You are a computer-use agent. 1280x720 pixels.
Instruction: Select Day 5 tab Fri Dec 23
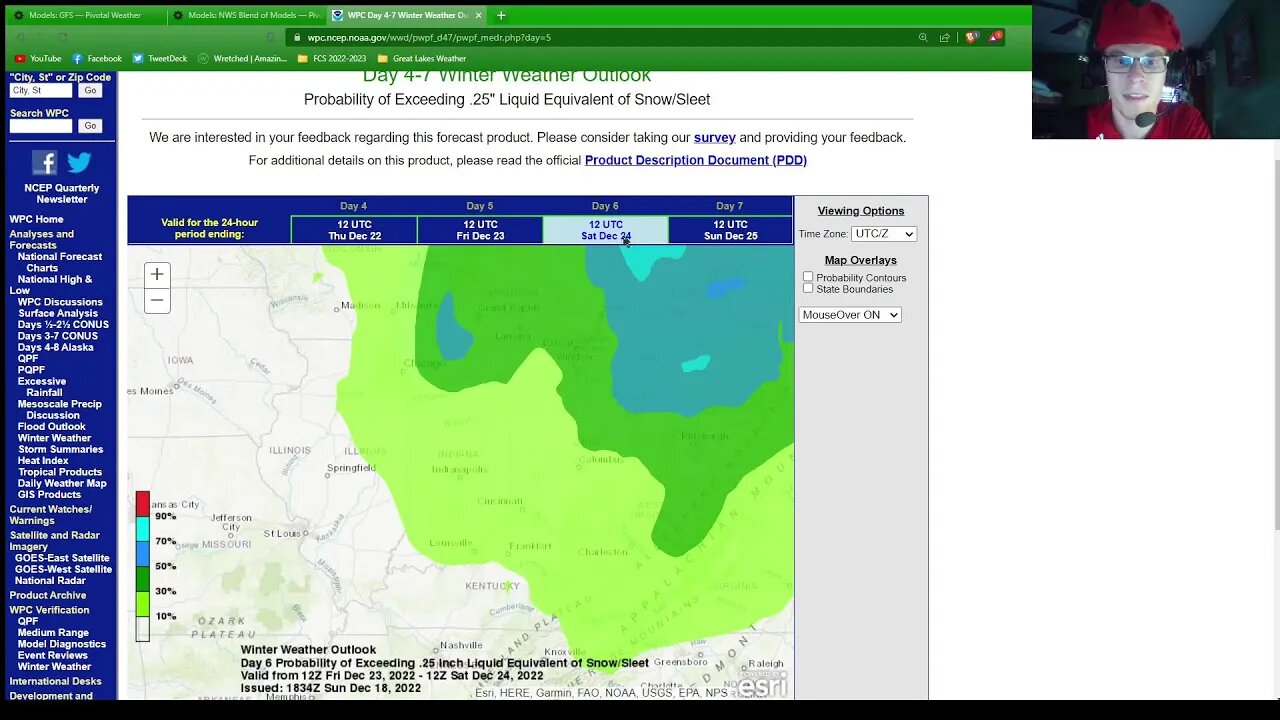[480, 230]
